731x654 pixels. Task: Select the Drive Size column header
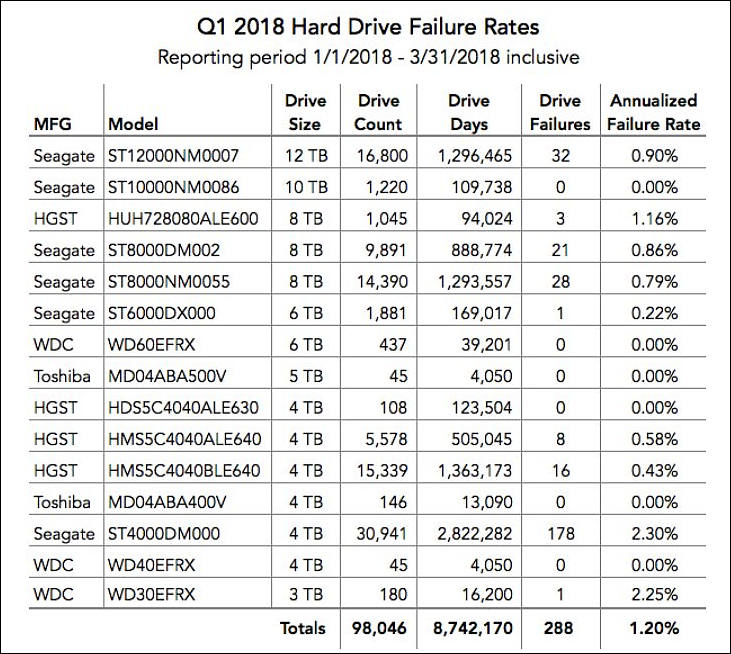[305, 112]
